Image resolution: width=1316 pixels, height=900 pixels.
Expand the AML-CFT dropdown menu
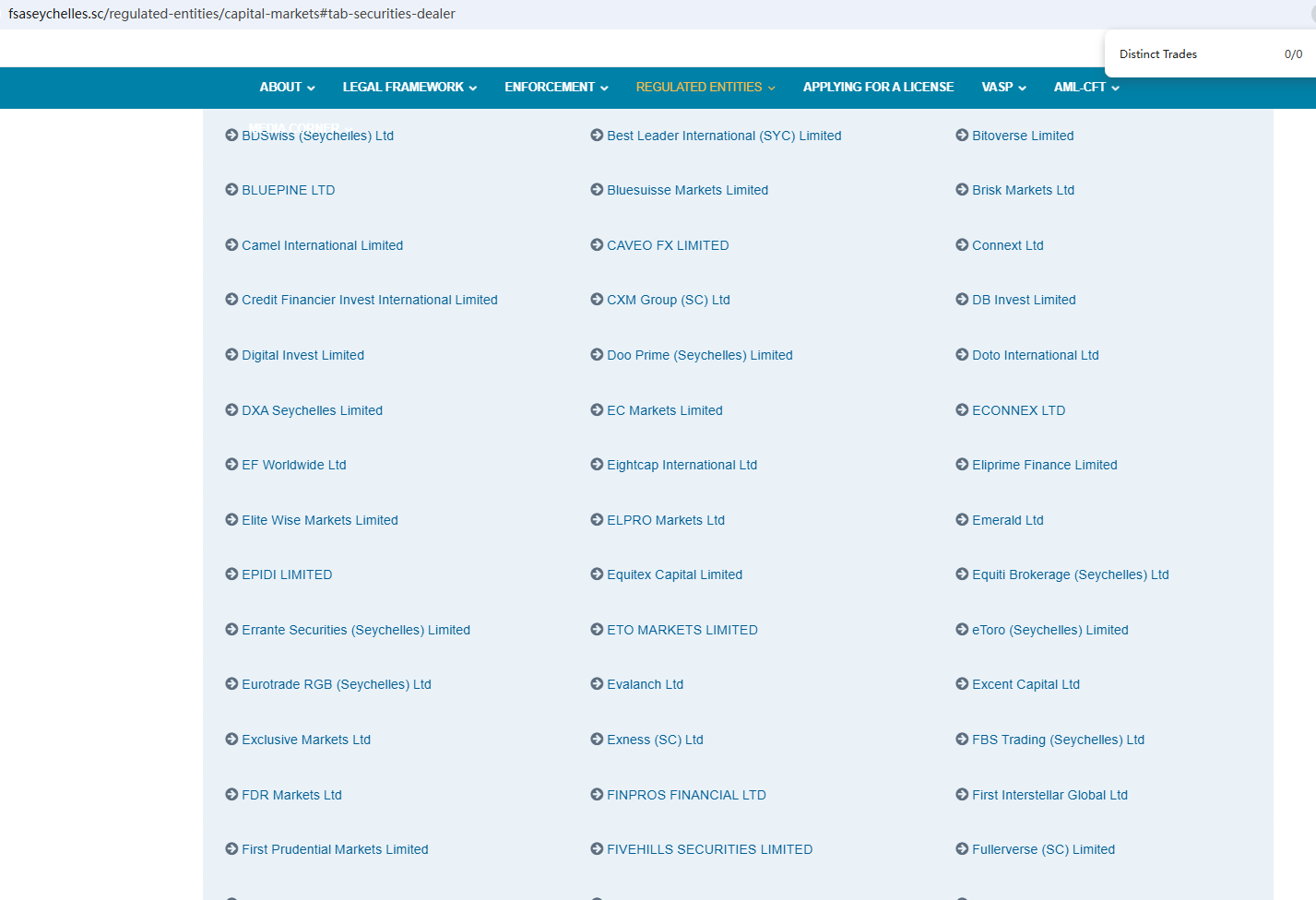coord(1086,88)
